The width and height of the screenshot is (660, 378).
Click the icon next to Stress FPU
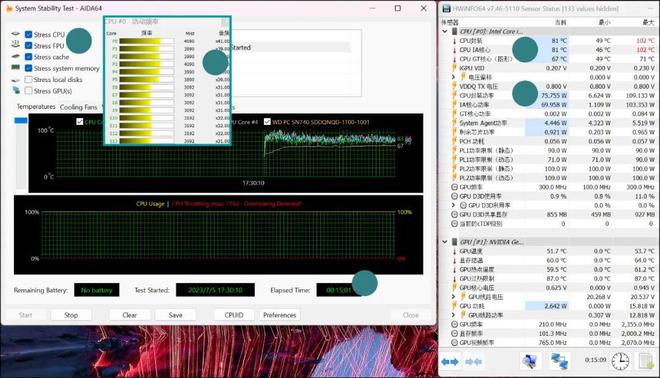pos(16,45)
